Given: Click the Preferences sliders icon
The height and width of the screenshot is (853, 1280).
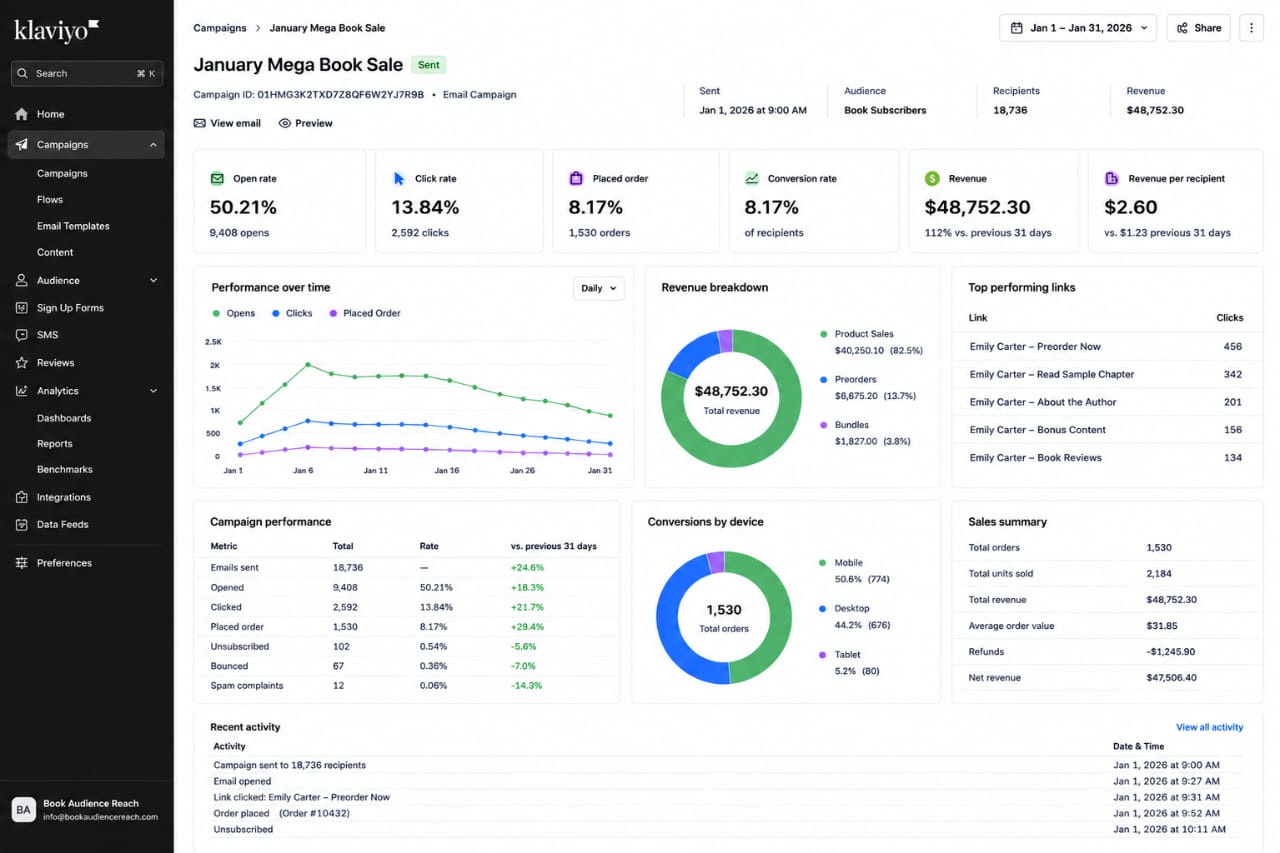Looking at the screenshot, I should point(21,563).
